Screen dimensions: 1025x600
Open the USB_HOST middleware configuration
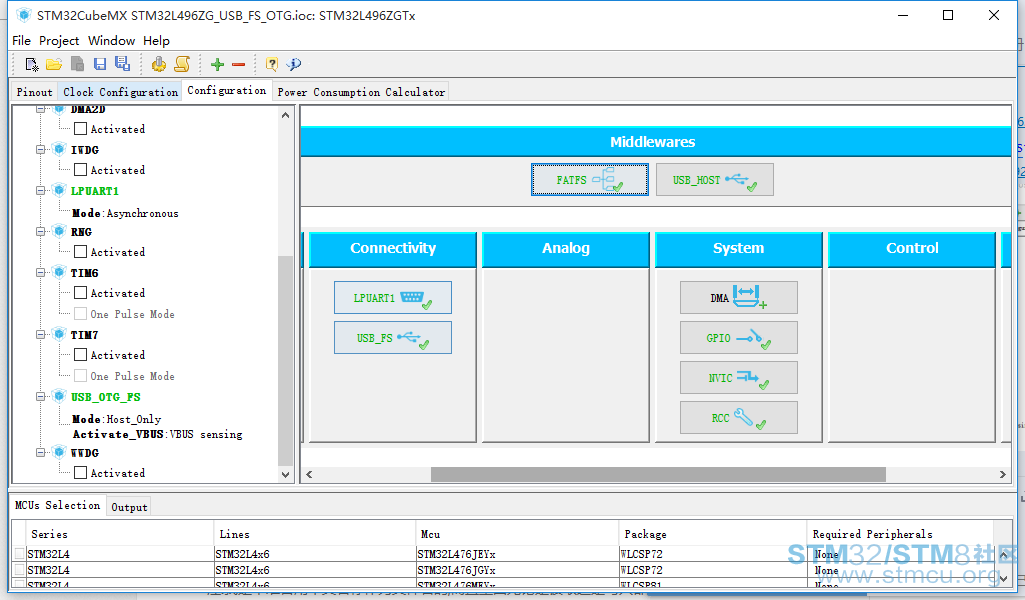714,180
